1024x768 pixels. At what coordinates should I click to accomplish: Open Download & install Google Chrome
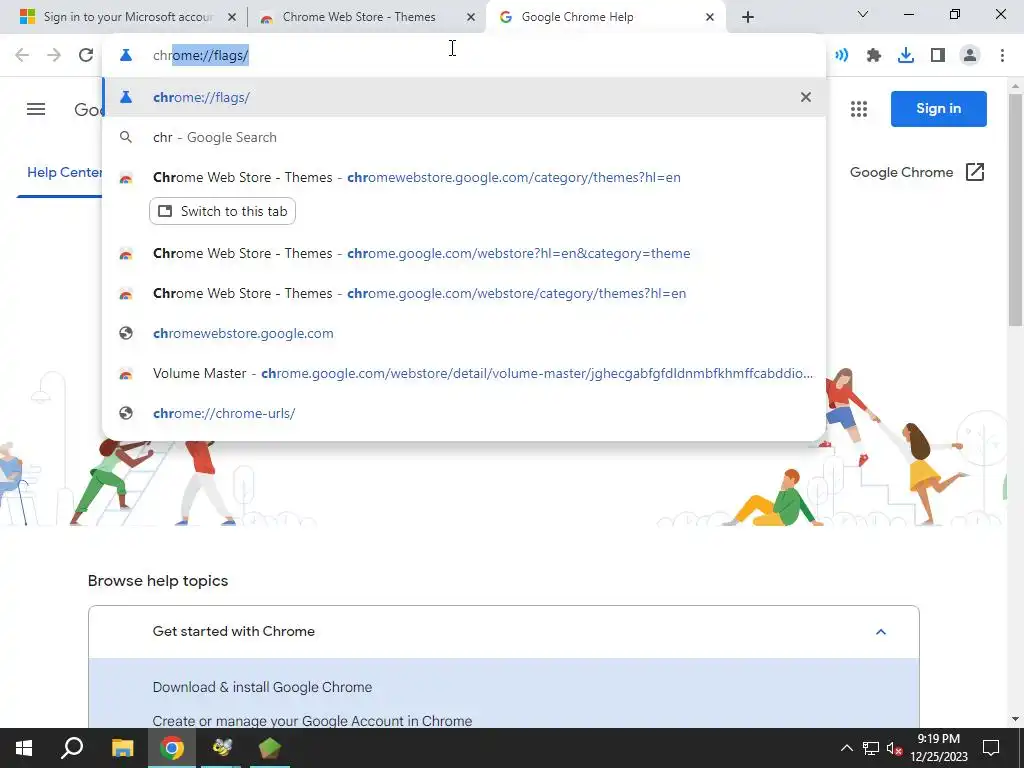[263, 687]
